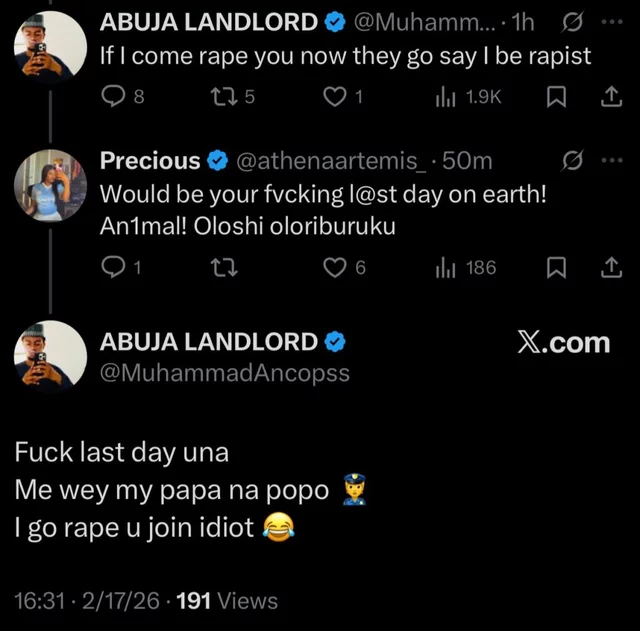Share Precious's tweet via share icon
The width and height of the screenshot is (640, 631).
[x=609, y=267]
